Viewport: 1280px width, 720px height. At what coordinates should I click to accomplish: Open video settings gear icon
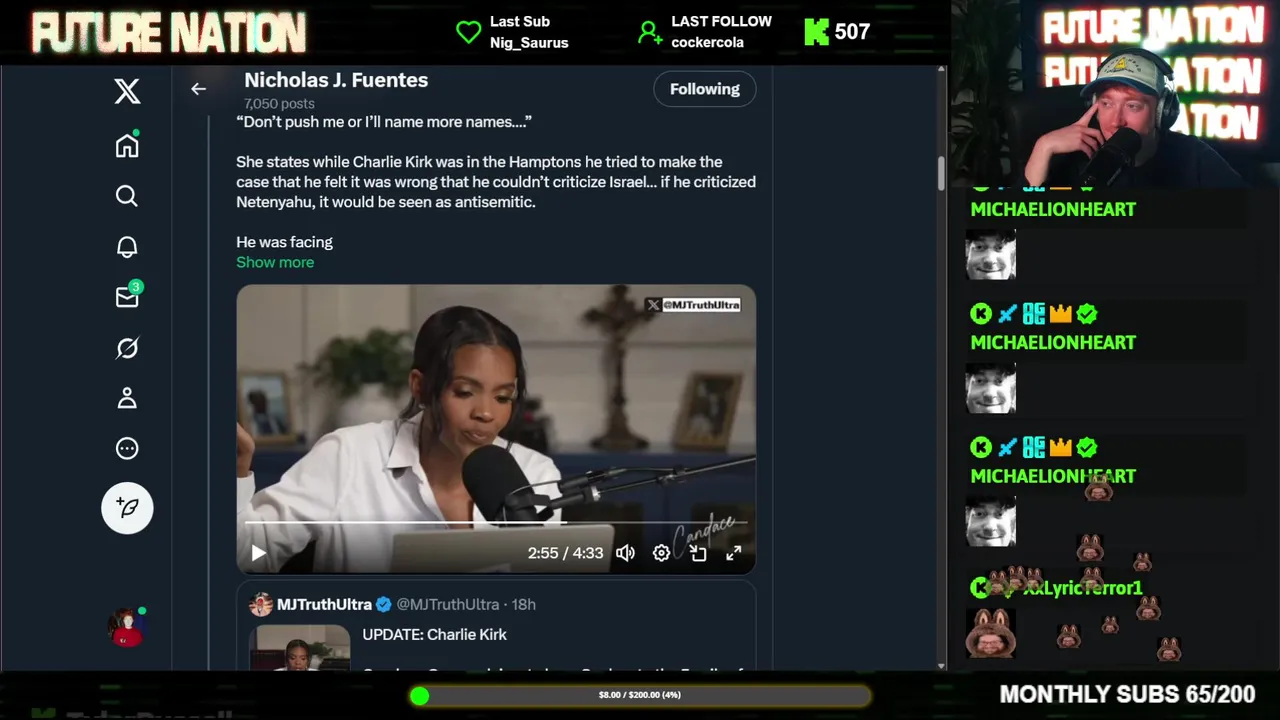pos(661,553)
